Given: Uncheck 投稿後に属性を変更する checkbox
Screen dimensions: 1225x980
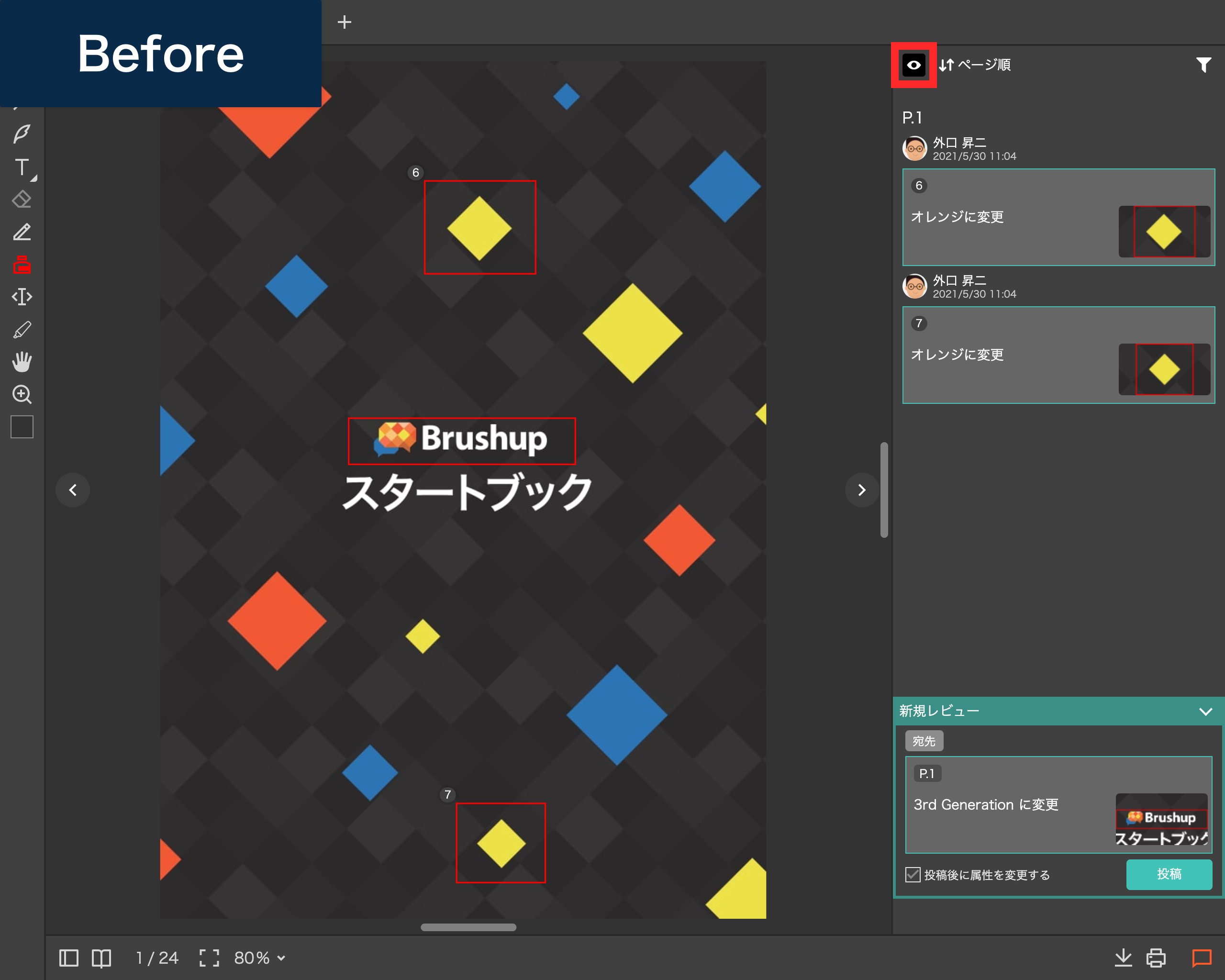Looking at the screenshot, I should [913, 875].
